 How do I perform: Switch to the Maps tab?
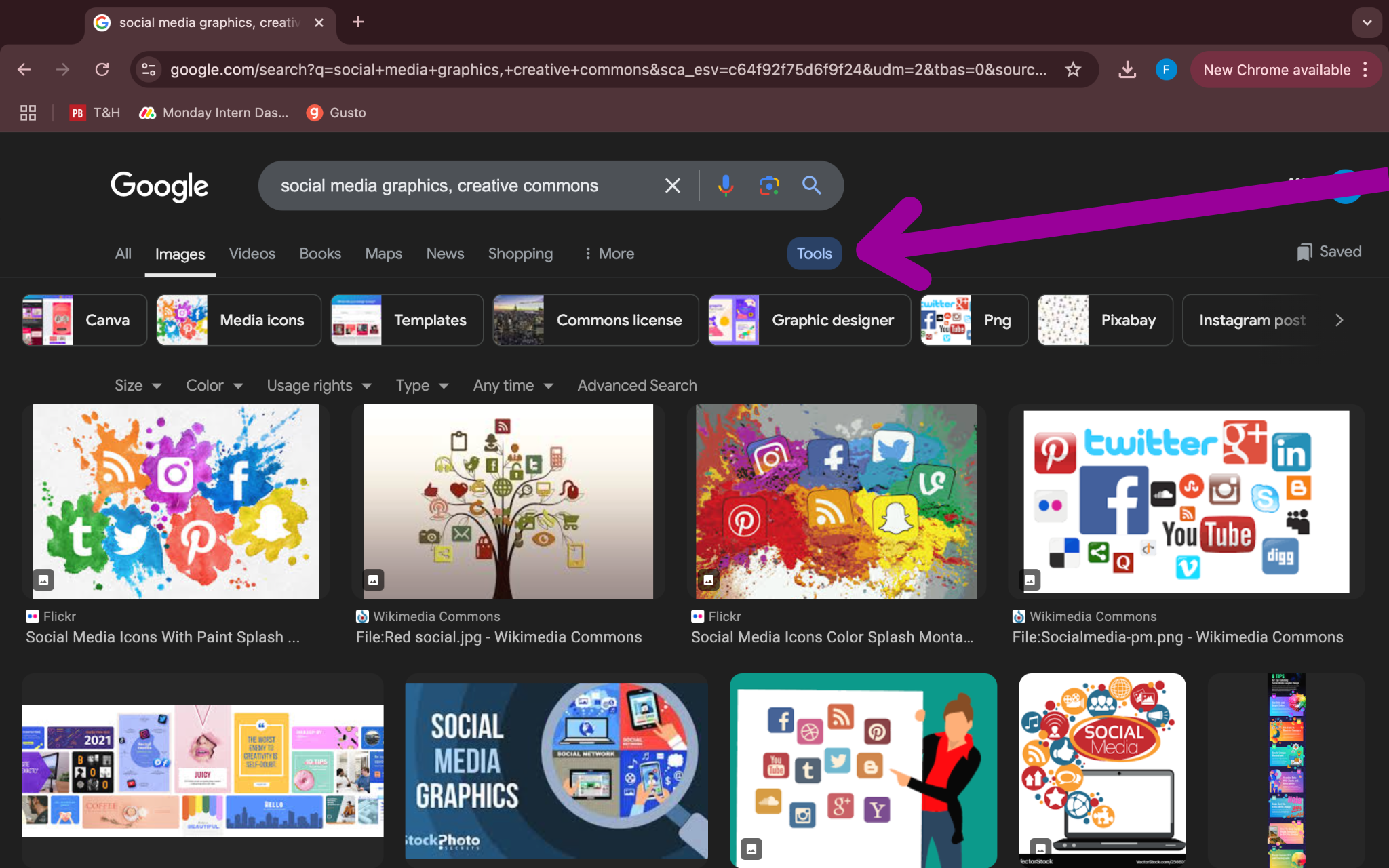384,254
